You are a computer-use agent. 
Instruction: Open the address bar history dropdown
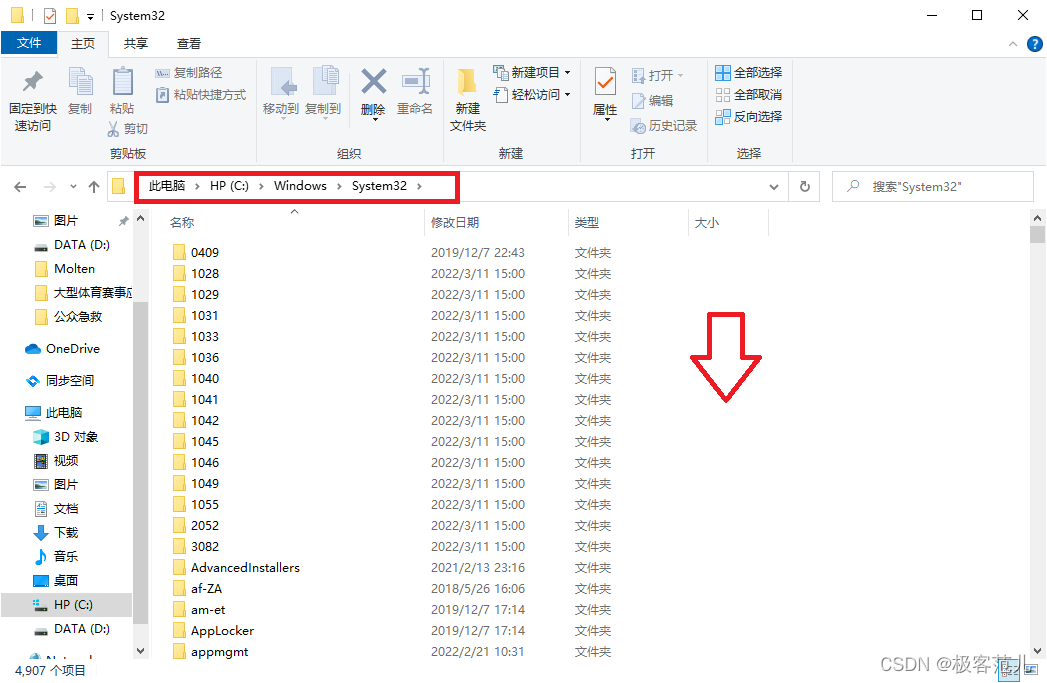[774, 186]
